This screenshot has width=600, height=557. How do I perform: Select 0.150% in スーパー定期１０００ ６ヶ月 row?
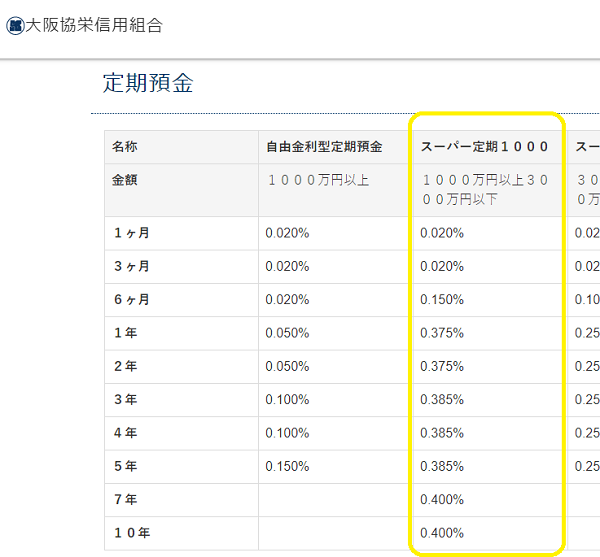pyautogui.click(x=442, y=300)
